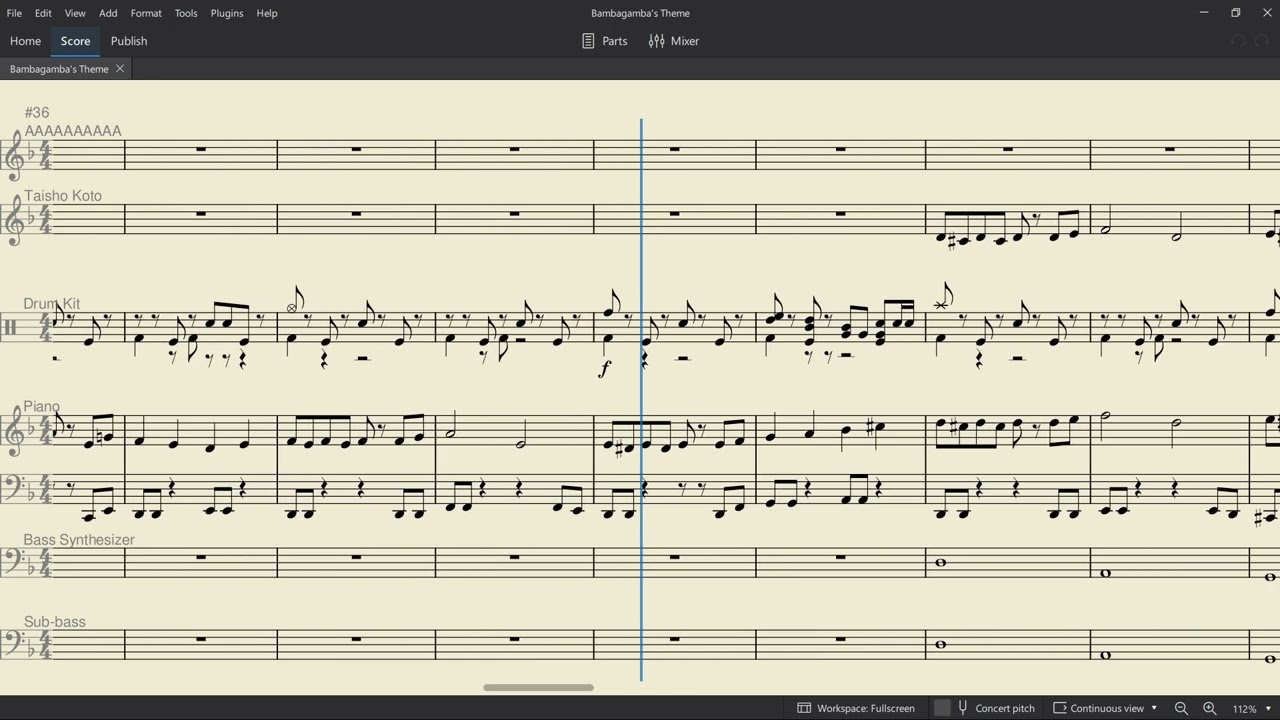Select the Sub-bass staff label
Screen dimensions: 1280x720
[55, 622]
